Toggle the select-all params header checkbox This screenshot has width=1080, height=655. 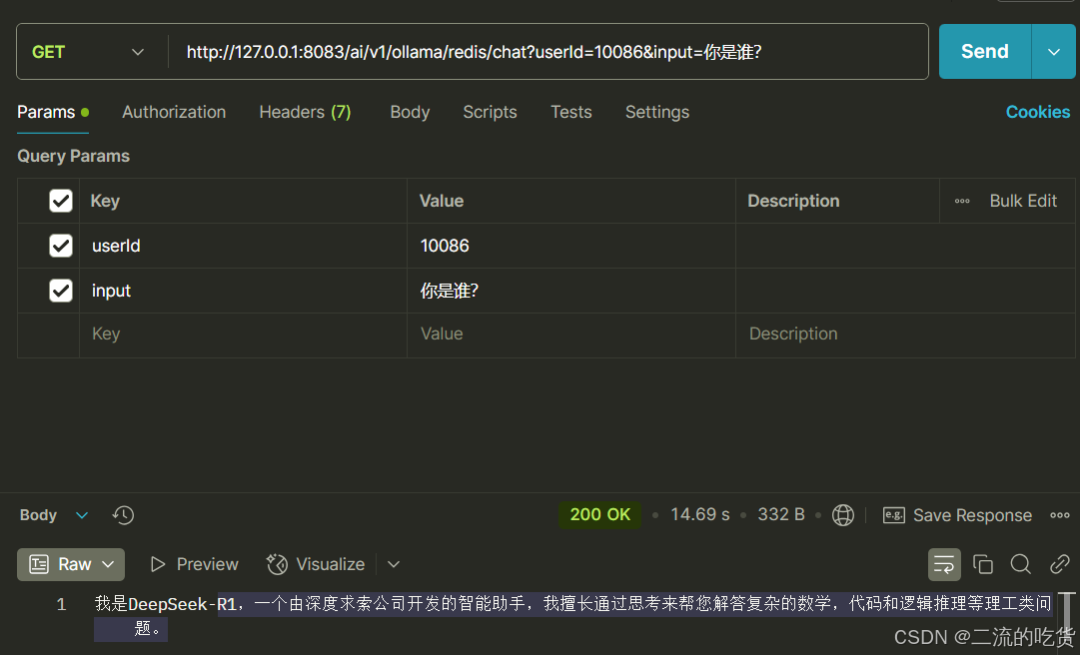click(x=61, y=201)
